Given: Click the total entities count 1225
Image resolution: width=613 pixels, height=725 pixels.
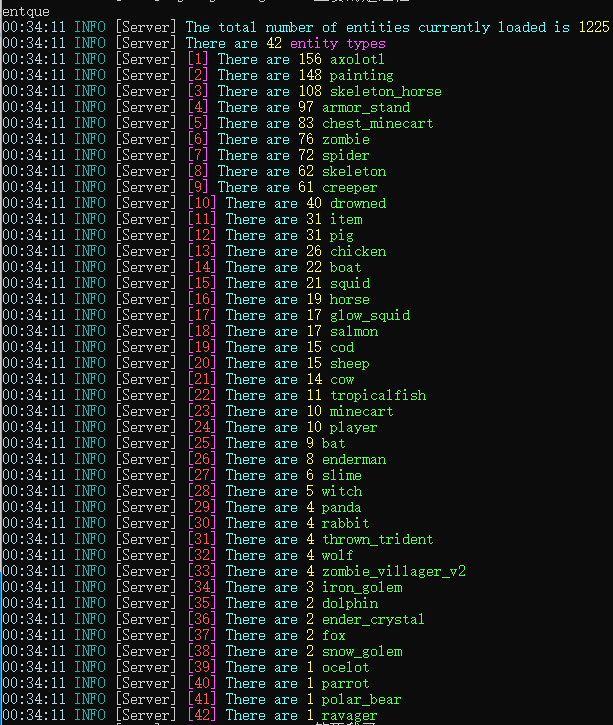Looking at the screenshot, I should click(594, 27).
